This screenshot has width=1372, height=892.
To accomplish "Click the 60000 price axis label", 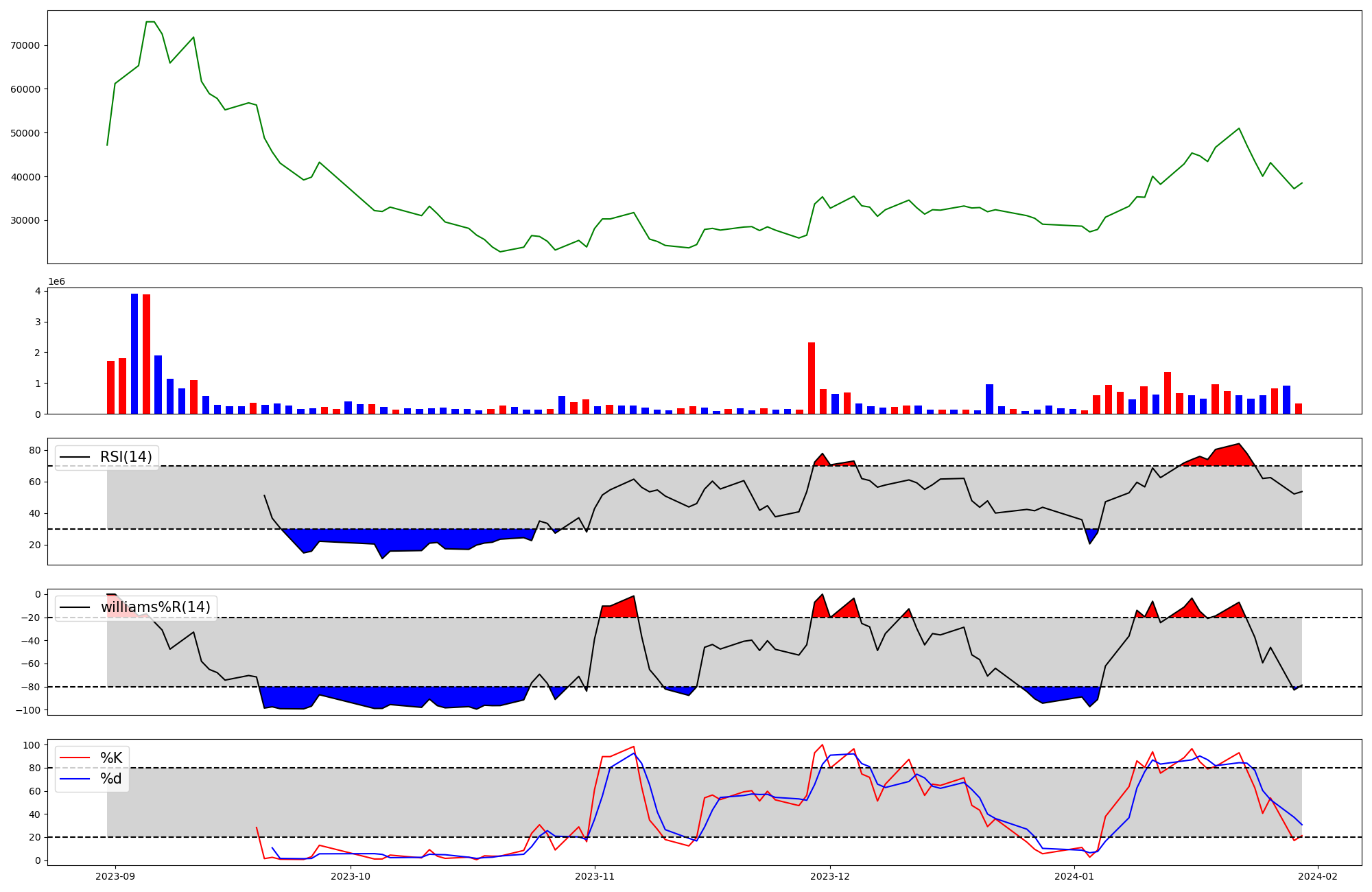I will pos(25,89).
